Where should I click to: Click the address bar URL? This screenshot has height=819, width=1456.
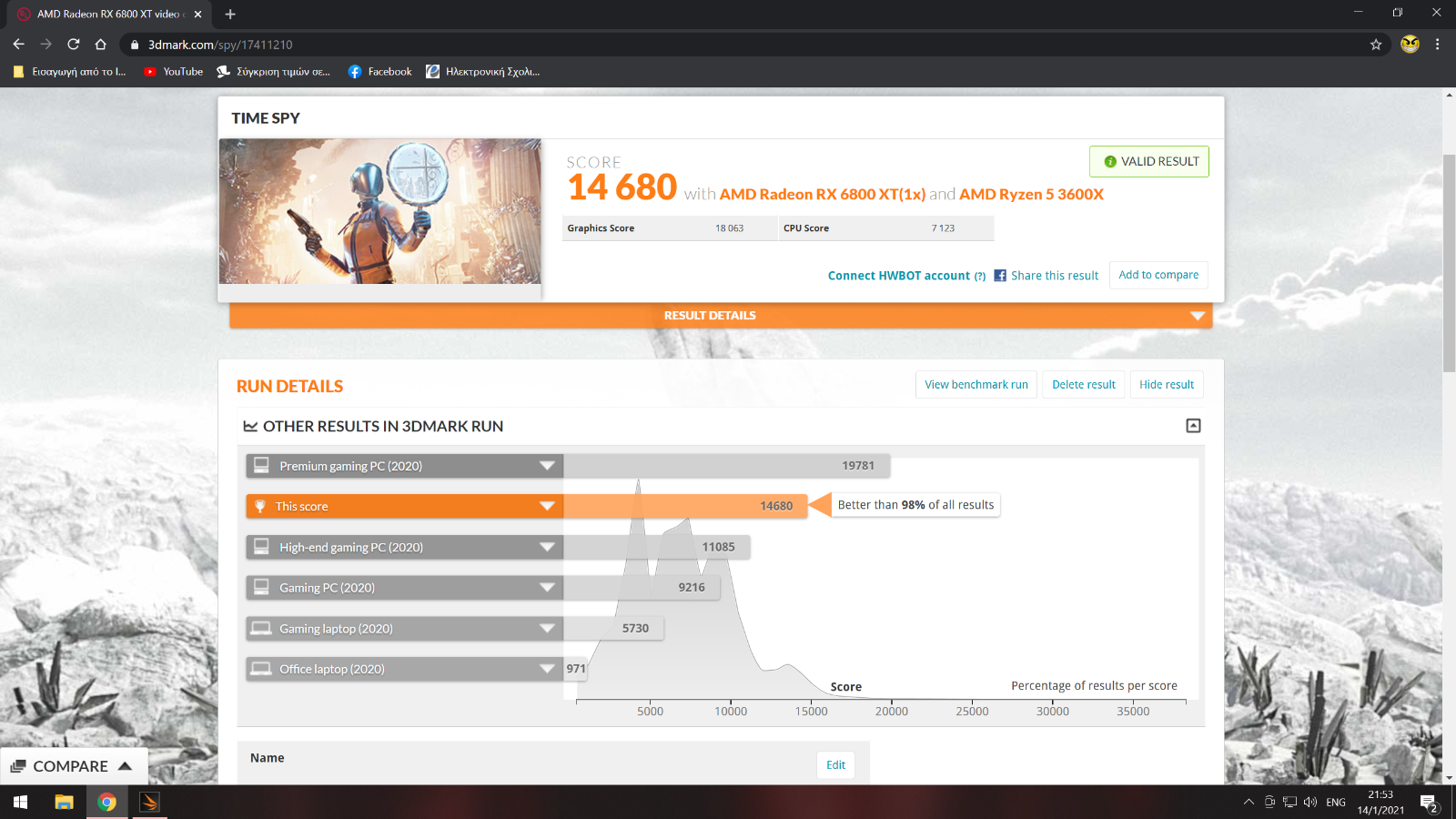pyautogui.click(x=220, y=45)
